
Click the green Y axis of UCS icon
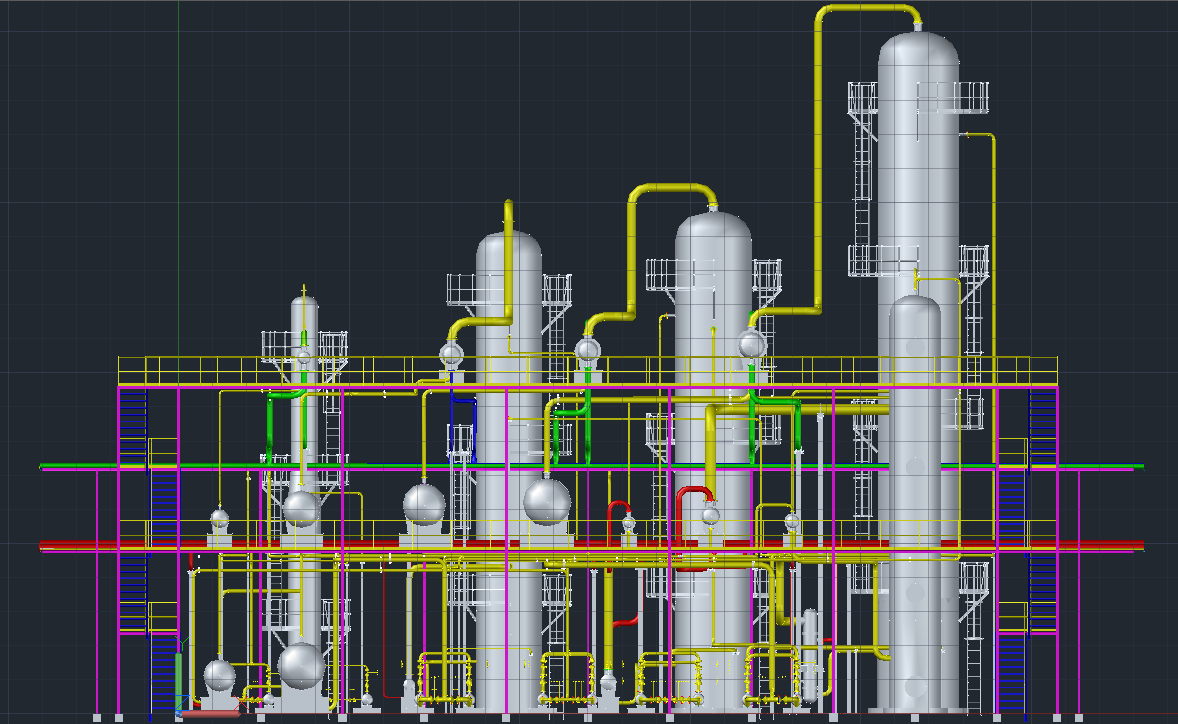coord(179,680)
